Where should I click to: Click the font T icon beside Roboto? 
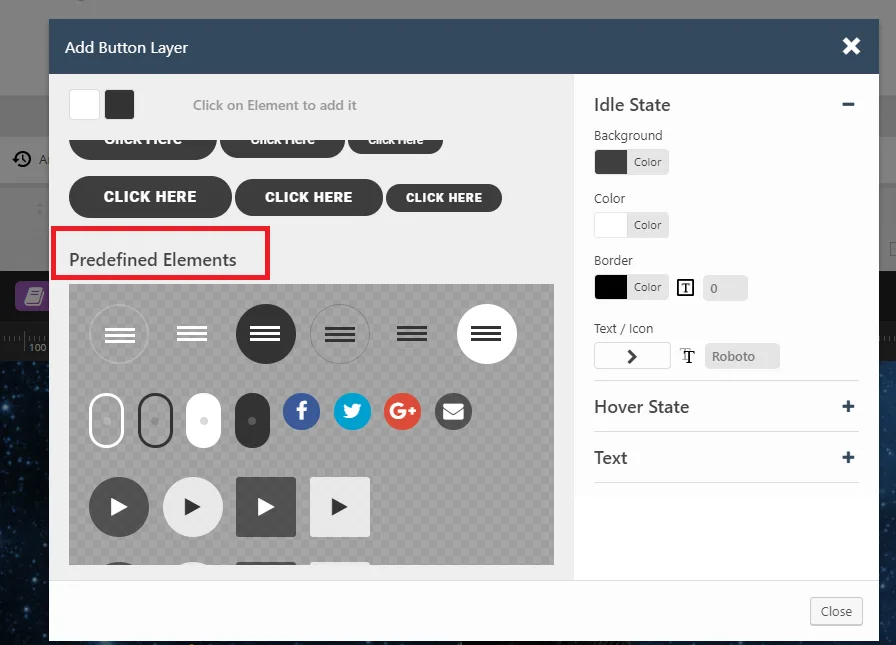click(x=687, y=356)
